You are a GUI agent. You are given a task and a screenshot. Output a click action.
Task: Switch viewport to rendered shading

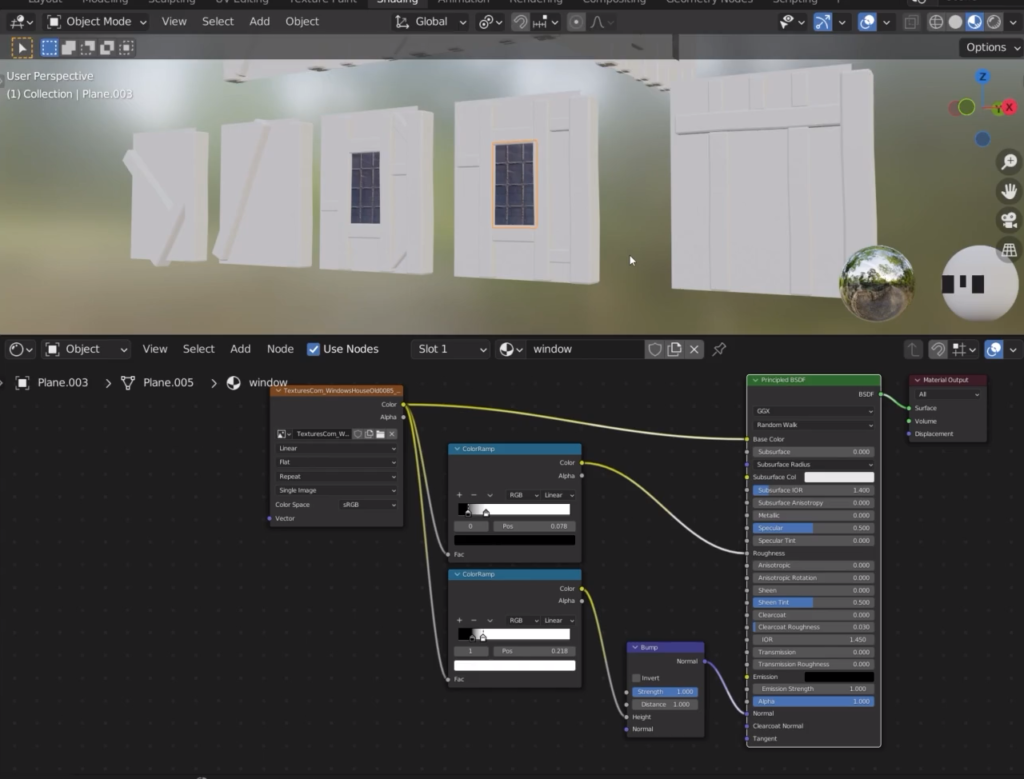coord(994,22)
